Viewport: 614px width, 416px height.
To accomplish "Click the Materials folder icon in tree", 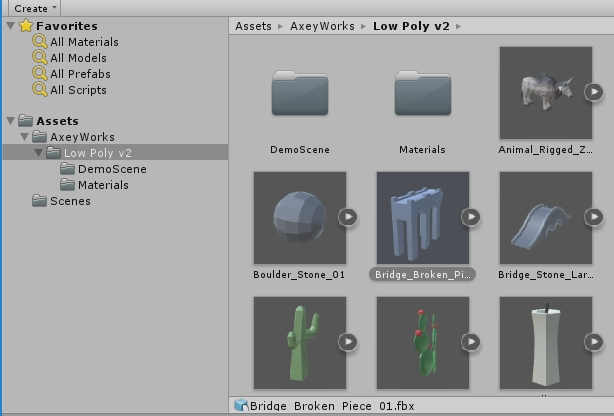I will [67, 185].
